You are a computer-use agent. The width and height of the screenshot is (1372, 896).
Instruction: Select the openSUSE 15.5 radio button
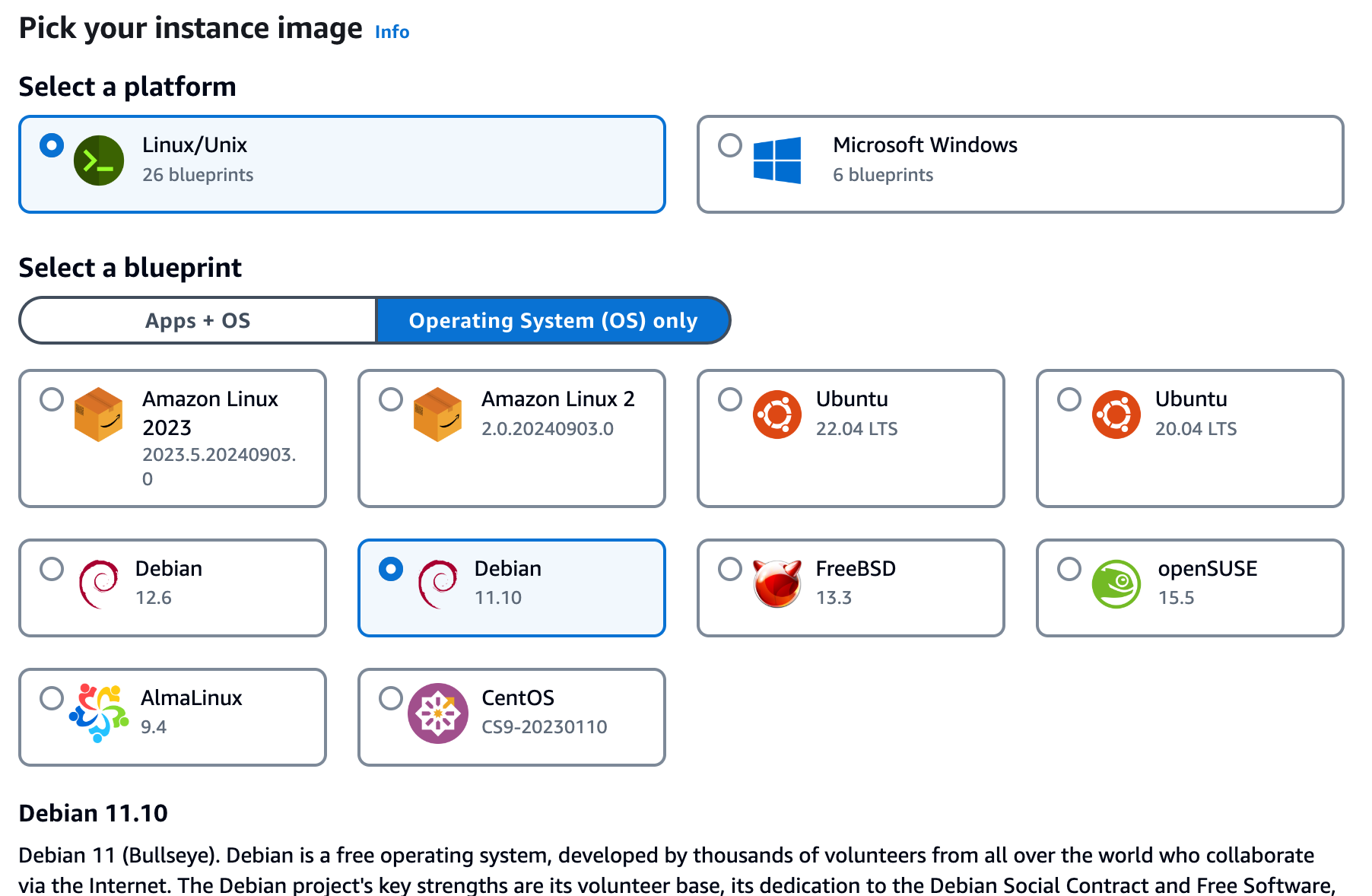click(1069, 569)
